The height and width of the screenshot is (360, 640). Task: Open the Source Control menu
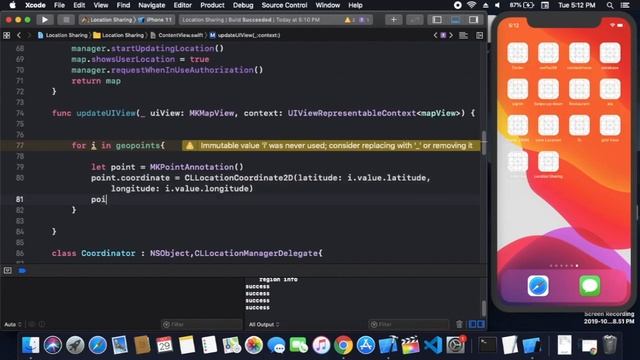pyautogui.click(x=284, y=5)
